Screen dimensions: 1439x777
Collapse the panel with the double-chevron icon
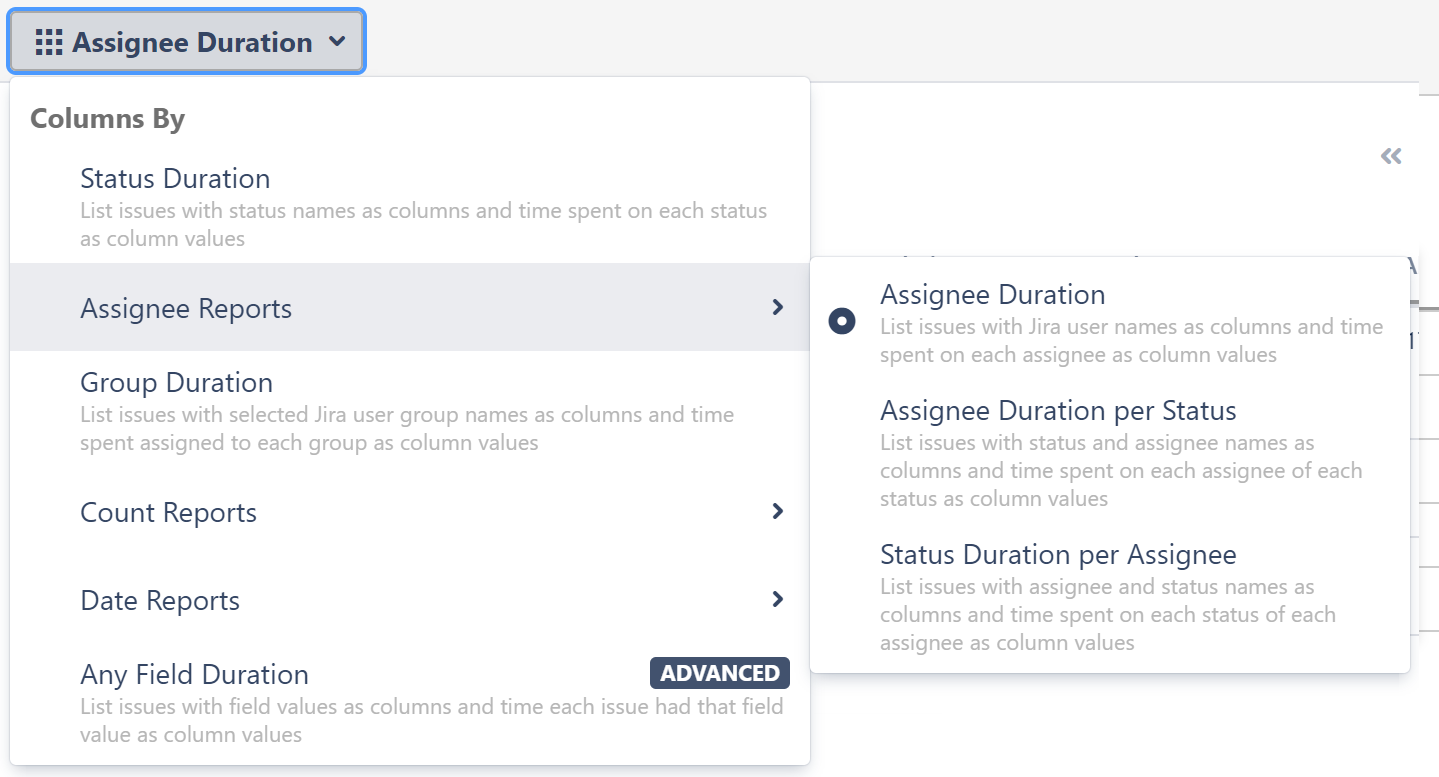click(1391, 157)
